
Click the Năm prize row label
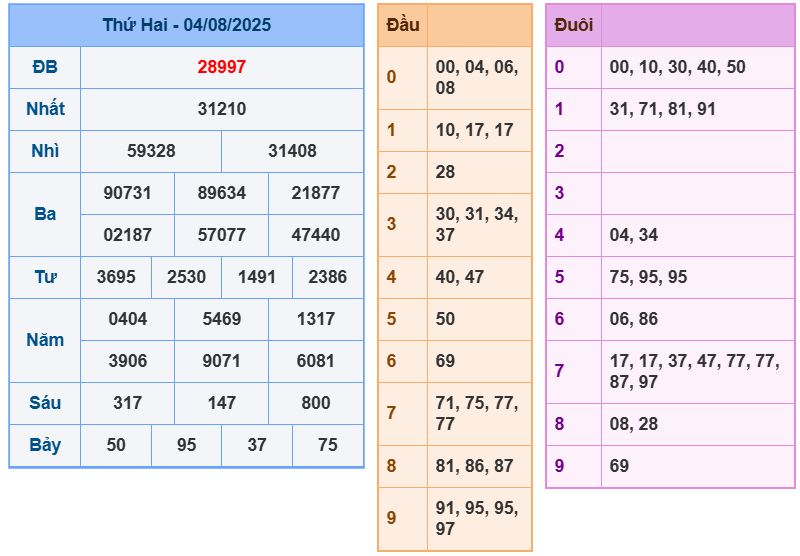[x=45, y=340]
